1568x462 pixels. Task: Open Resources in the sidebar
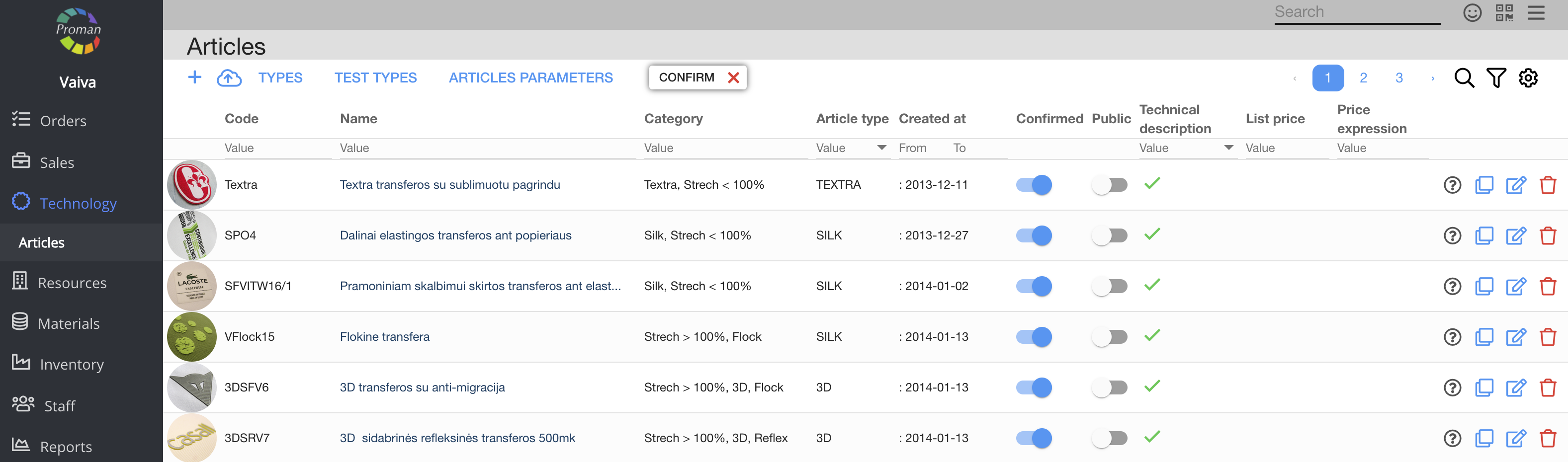click(72, 283)
